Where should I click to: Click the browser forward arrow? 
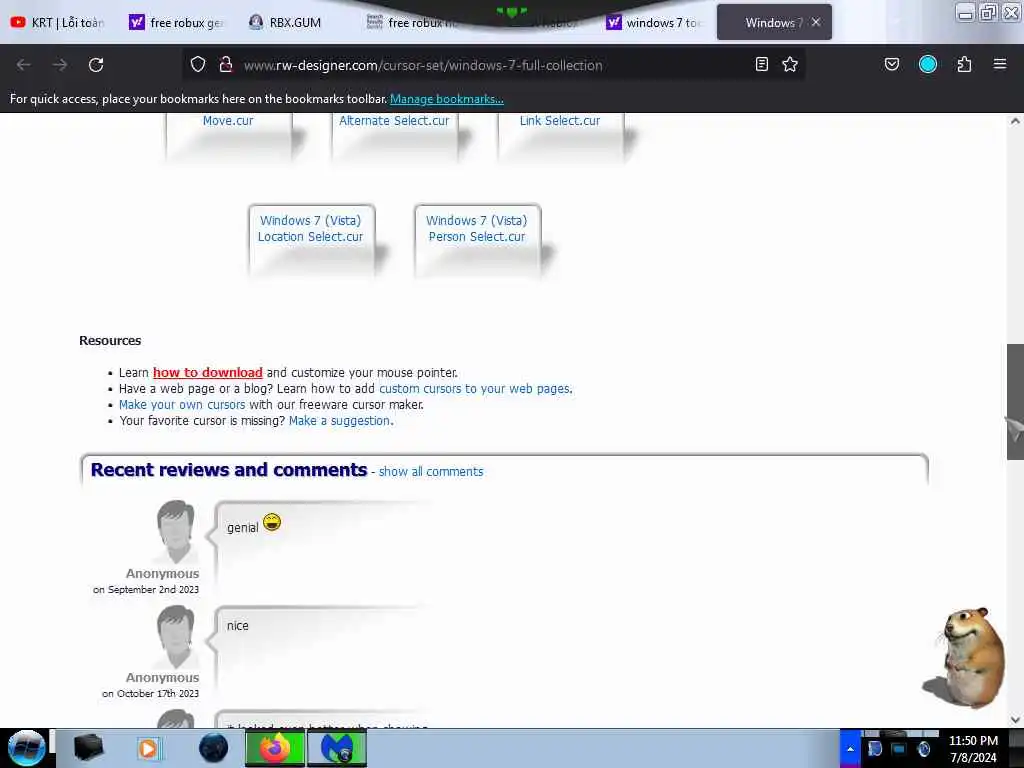pyautogui.click(x=60, y=65)
